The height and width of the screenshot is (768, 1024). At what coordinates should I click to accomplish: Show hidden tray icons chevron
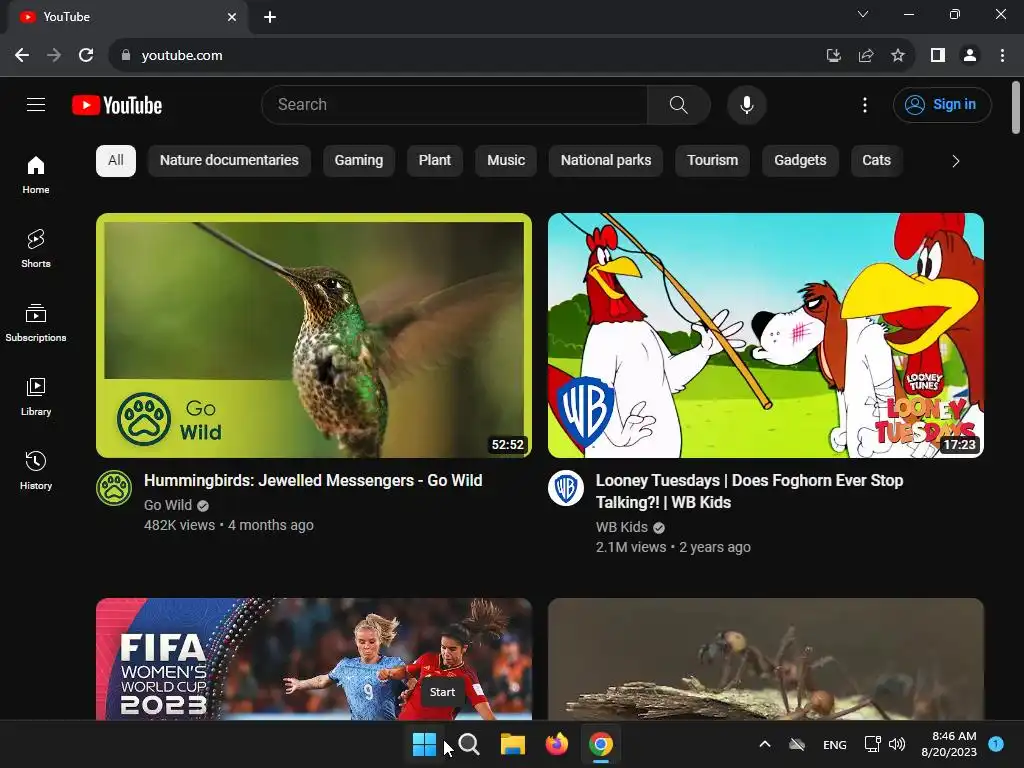pyautogui.click(x=765, y=744)
